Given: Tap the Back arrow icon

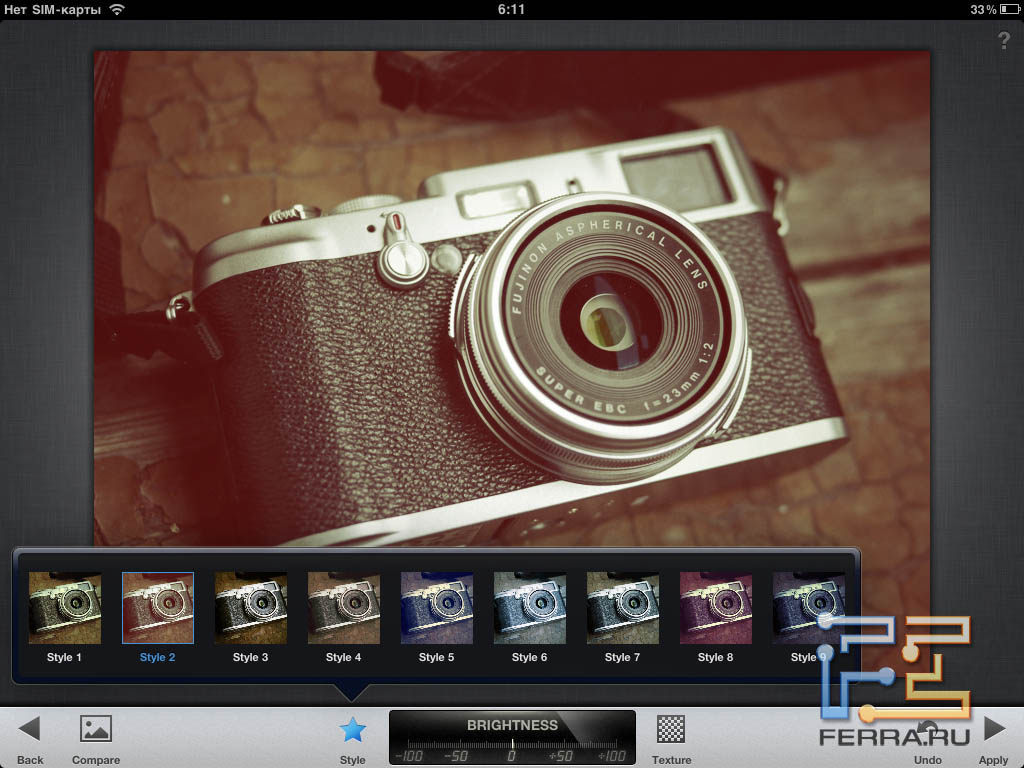Looking at the screenshot, I should (x=30, y=729).
